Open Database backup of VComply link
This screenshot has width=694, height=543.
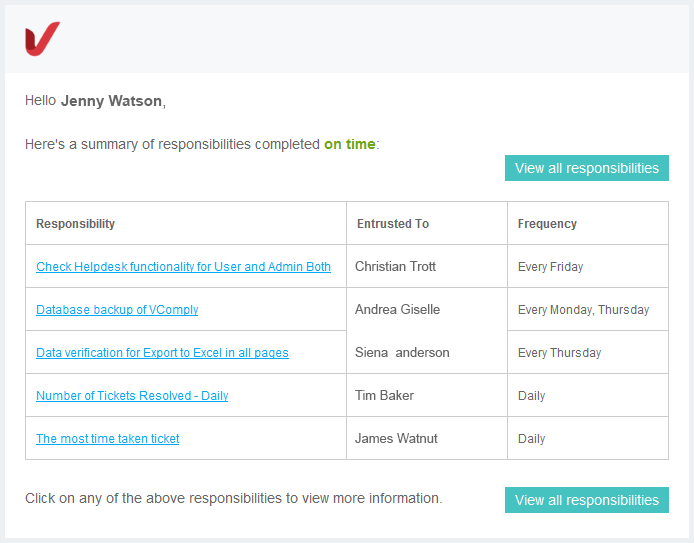click(x=117, y=310)
